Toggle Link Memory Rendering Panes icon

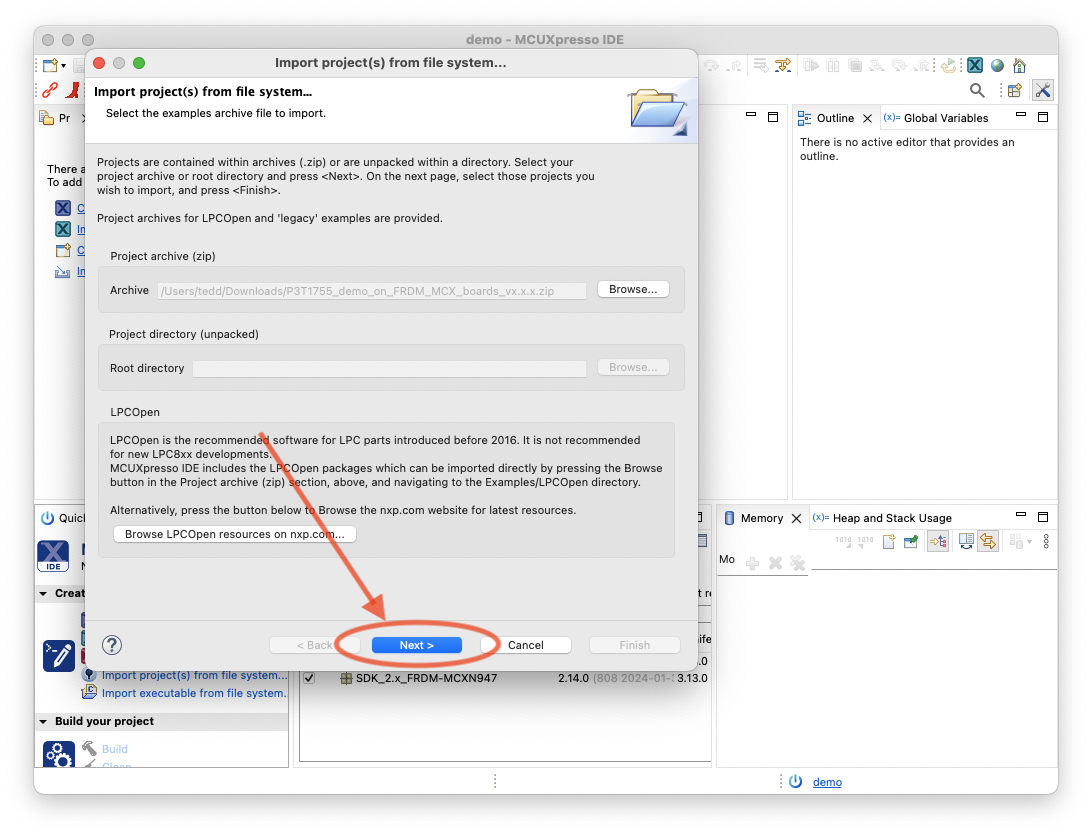tap(988, 541)
